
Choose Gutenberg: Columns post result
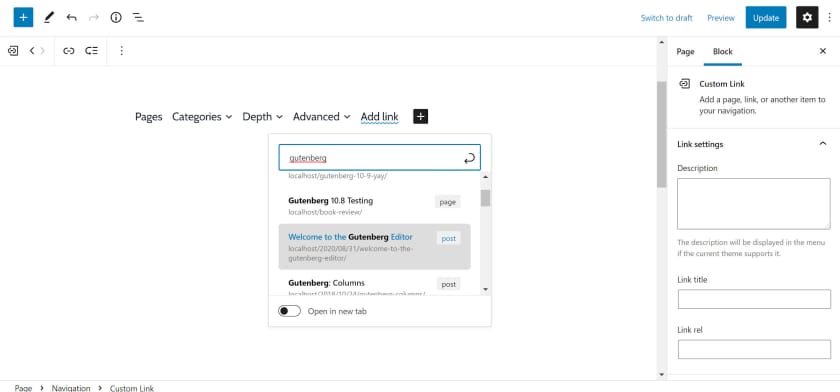(x=374, y=284)
